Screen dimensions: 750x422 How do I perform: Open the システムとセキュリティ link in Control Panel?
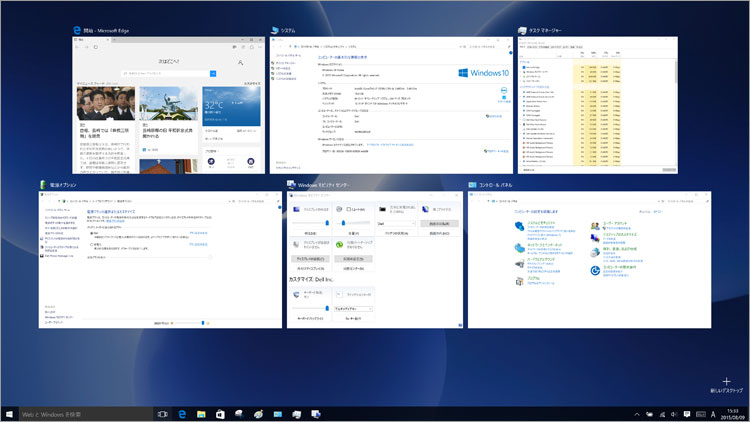[541, 223]
